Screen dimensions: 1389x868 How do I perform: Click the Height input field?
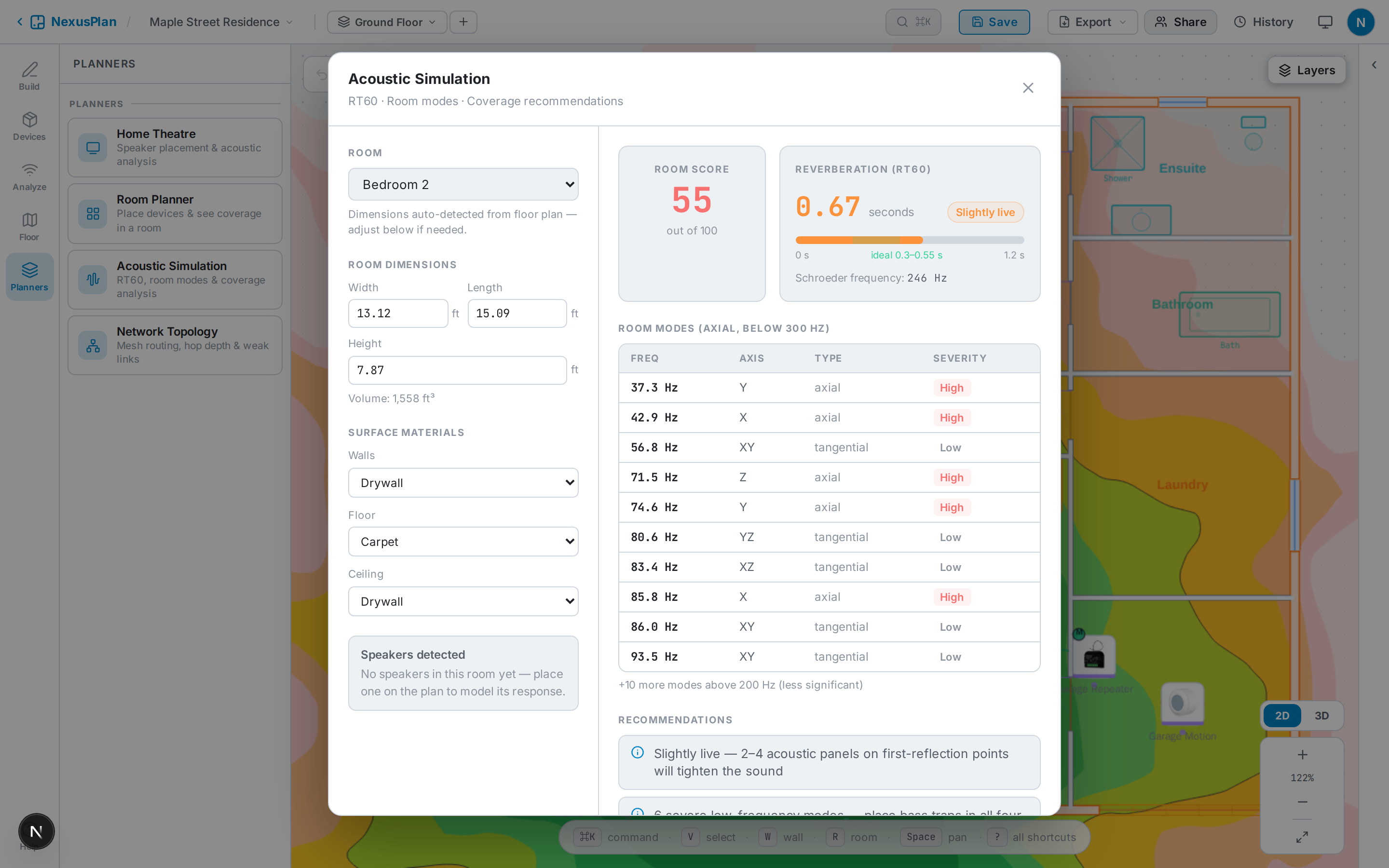457,370
